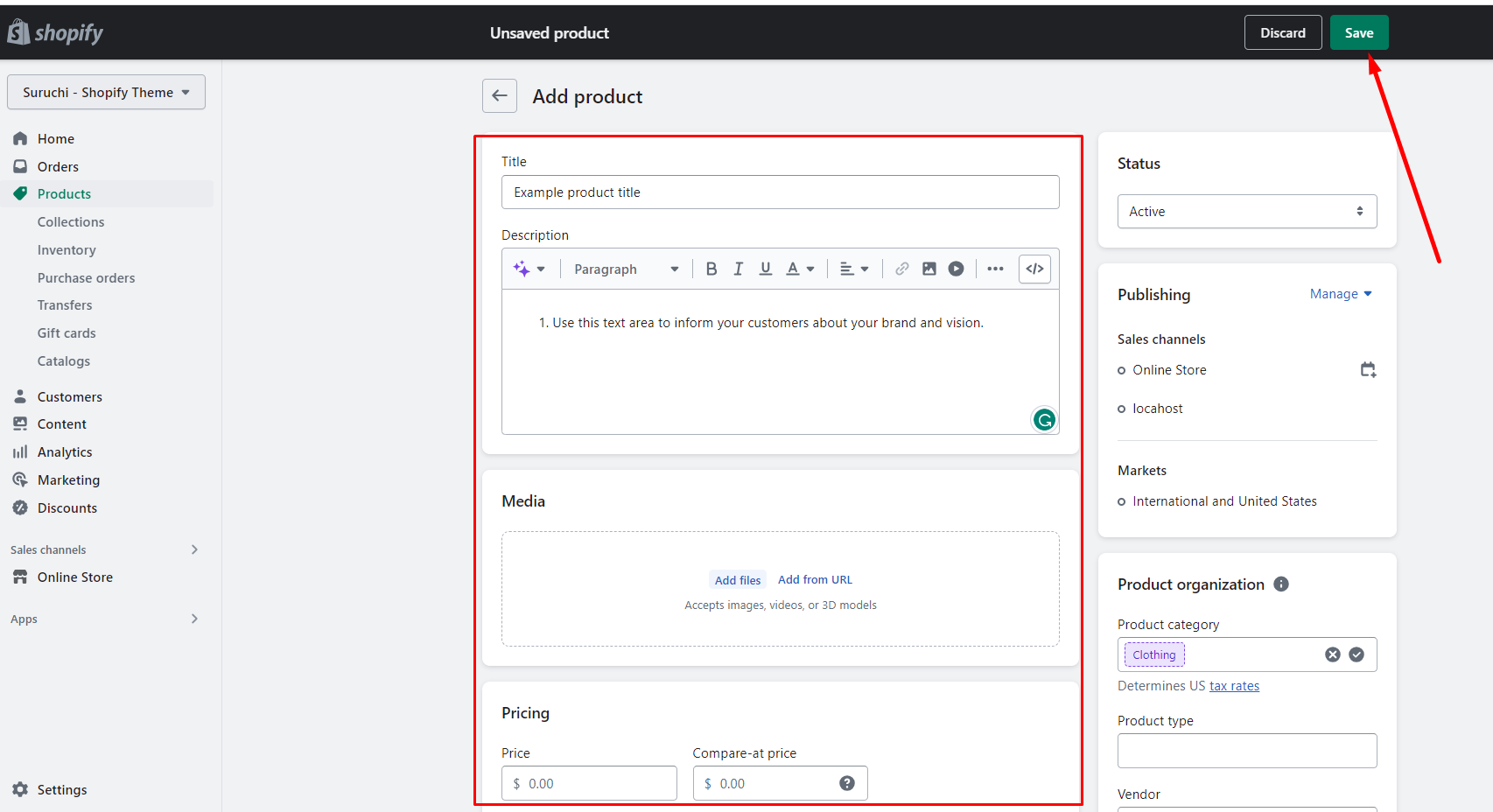The width and height of the screenshot is (1493, 812).
Task: Go to Orders in sidebar
Action: pyautogui.click(x=58, y=167)
